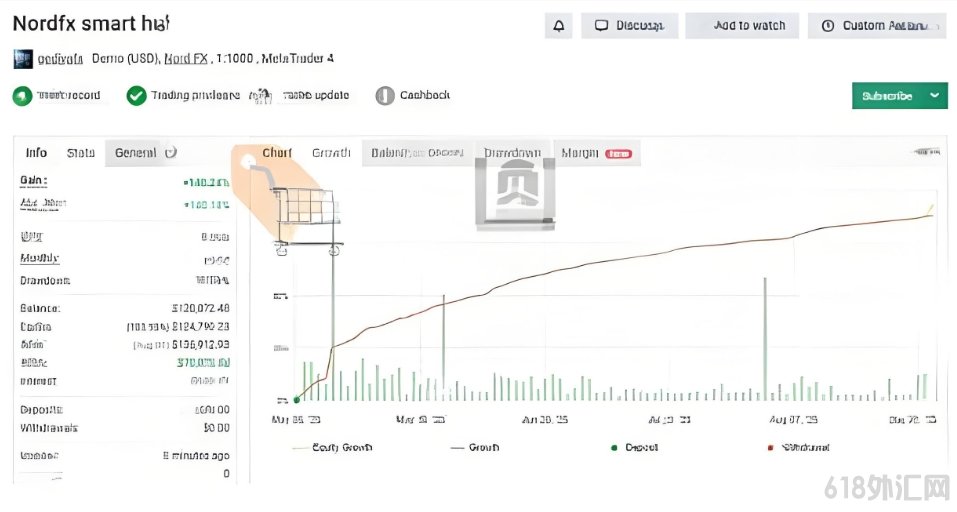Click the Aug 07 date axis label
Screen dimensions: 957x512
pos(793,419)
